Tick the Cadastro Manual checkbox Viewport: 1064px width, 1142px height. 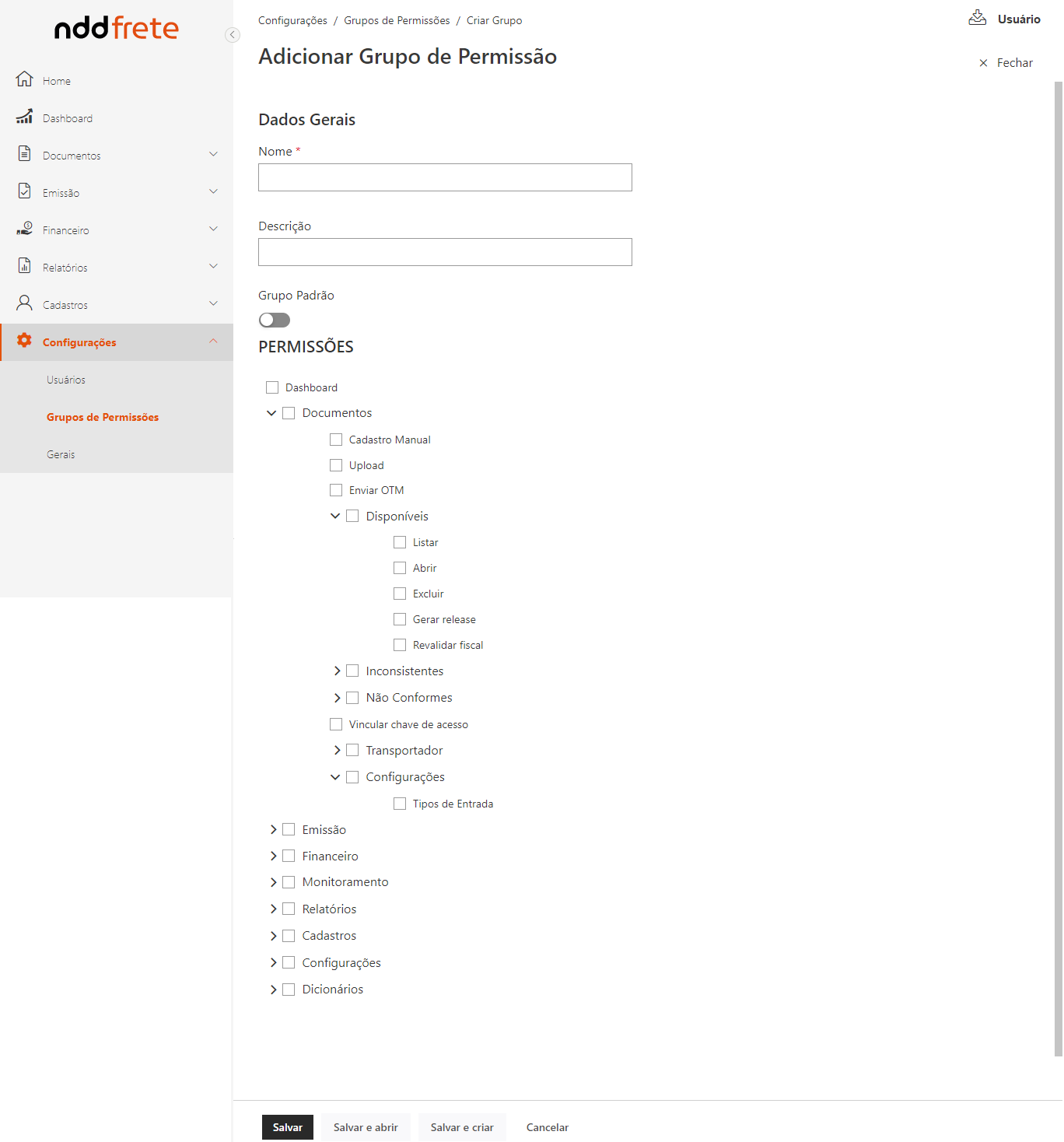coord(336,440)
